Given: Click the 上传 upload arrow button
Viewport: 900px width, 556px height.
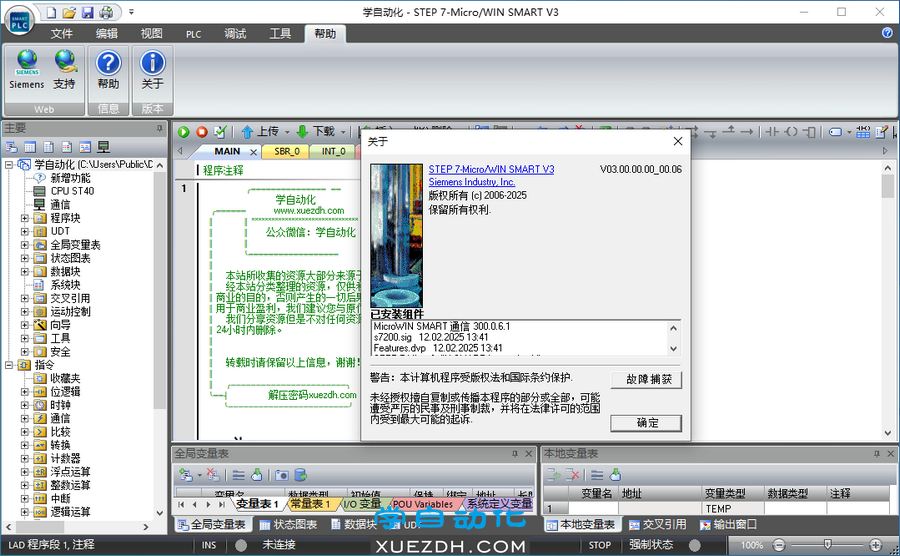Looking at the screenshot, I should (x=260, y=132).
